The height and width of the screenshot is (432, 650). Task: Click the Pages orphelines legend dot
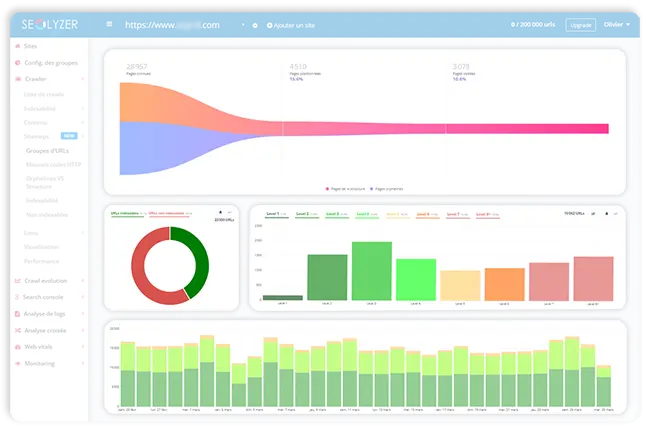(x=371, y=189)
